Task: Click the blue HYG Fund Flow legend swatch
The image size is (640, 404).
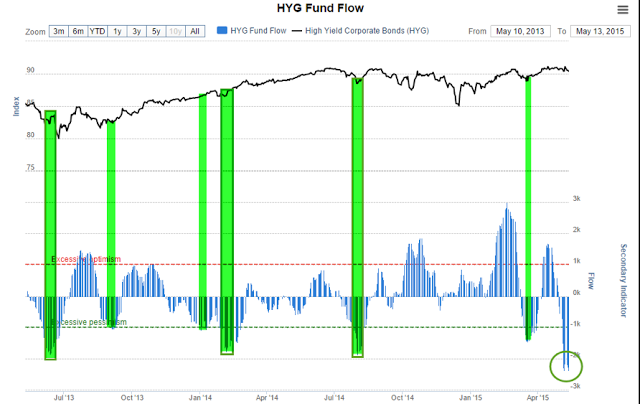Action: (x=222, y=31)
